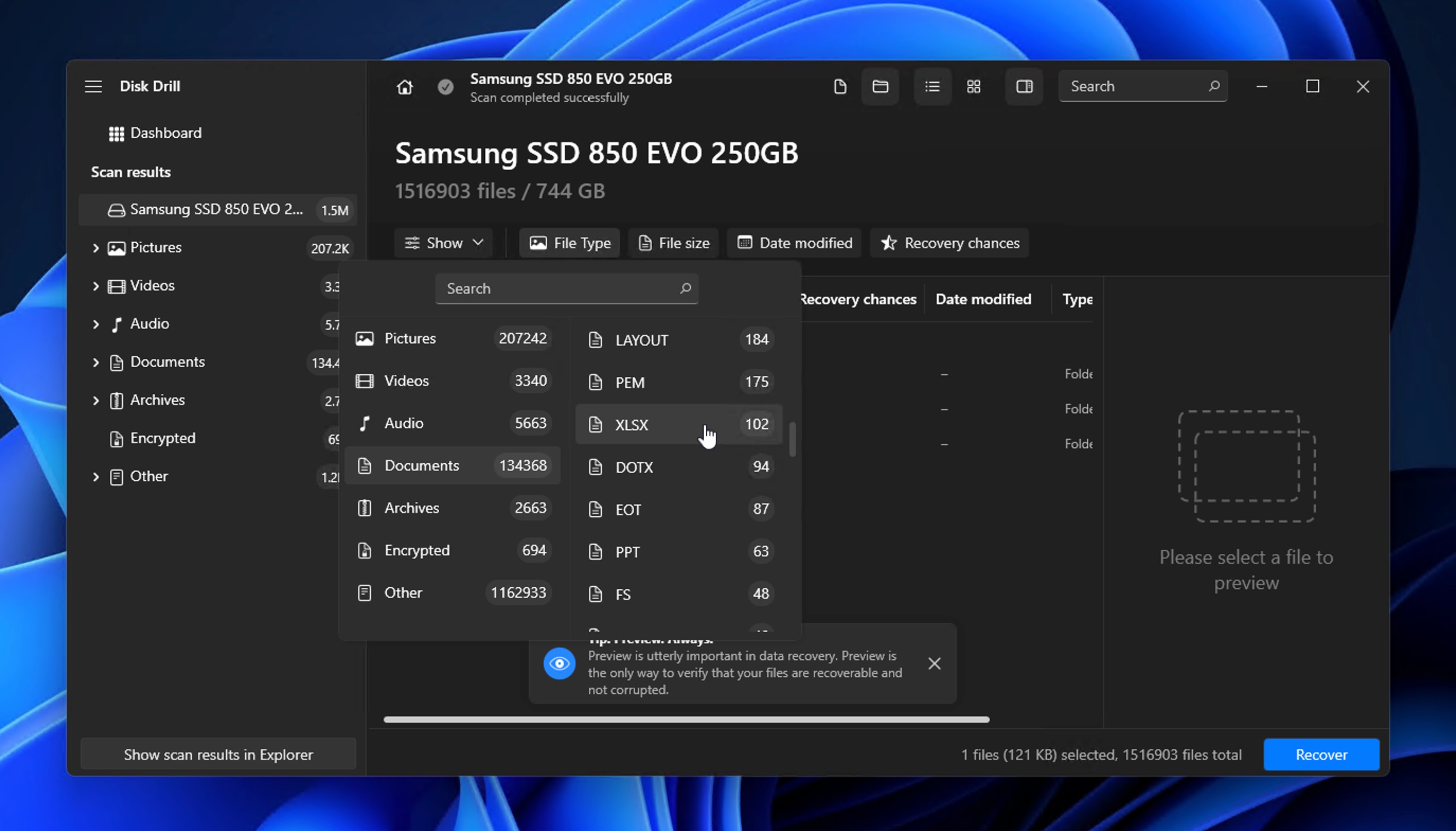Open the hamburger menu beside Disk Drill
The height and width of the screenshot is (831, 1456).
click(94, 86)
